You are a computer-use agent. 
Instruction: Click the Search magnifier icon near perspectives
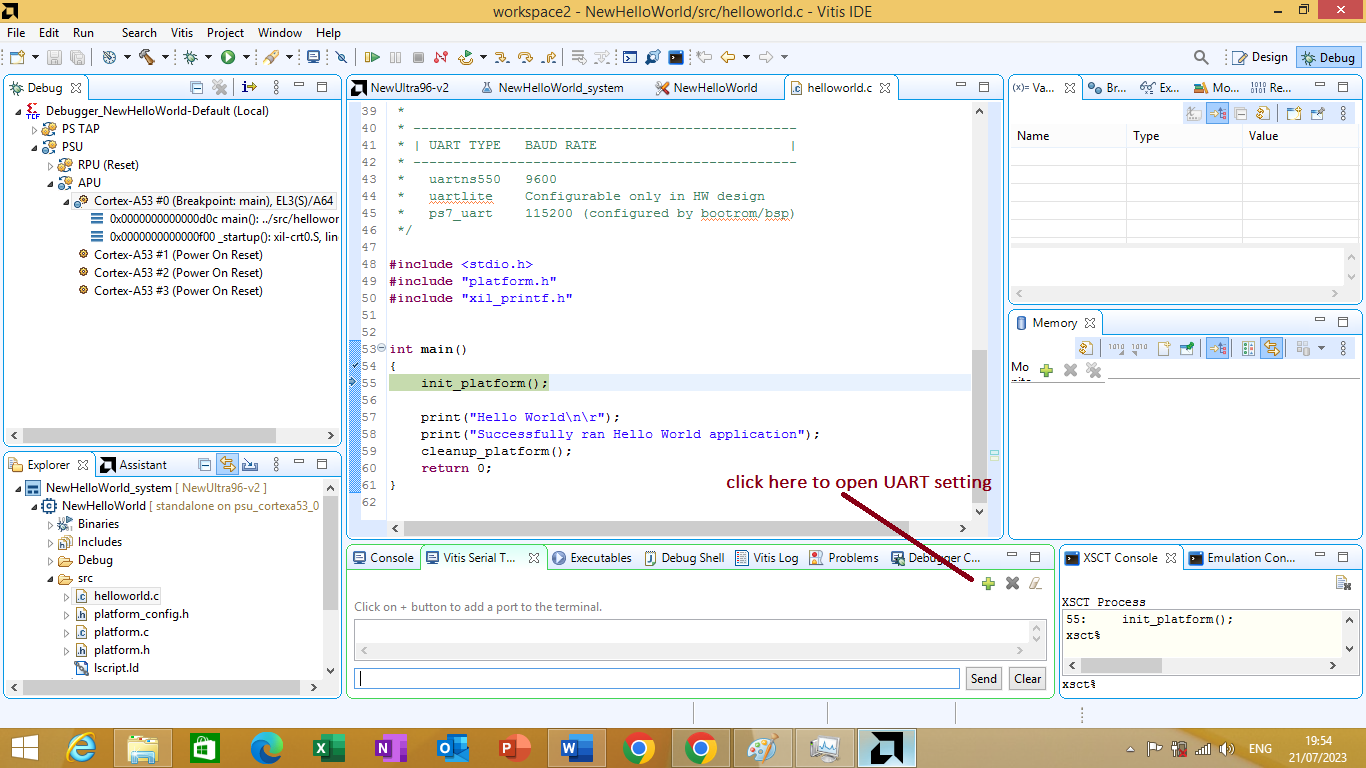point(1202,57)
